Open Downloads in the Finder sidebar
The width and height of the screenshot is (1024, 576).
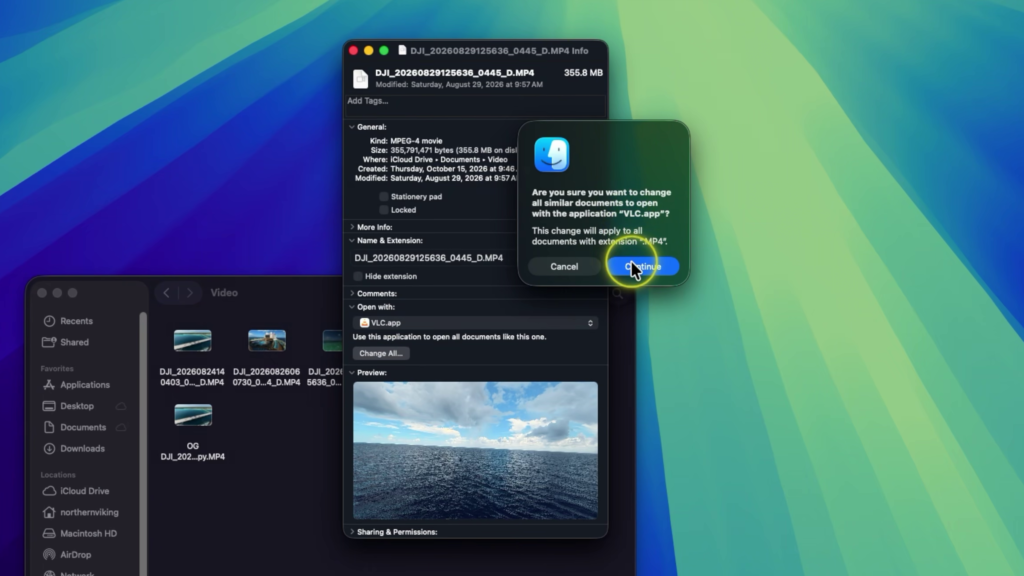74,449
